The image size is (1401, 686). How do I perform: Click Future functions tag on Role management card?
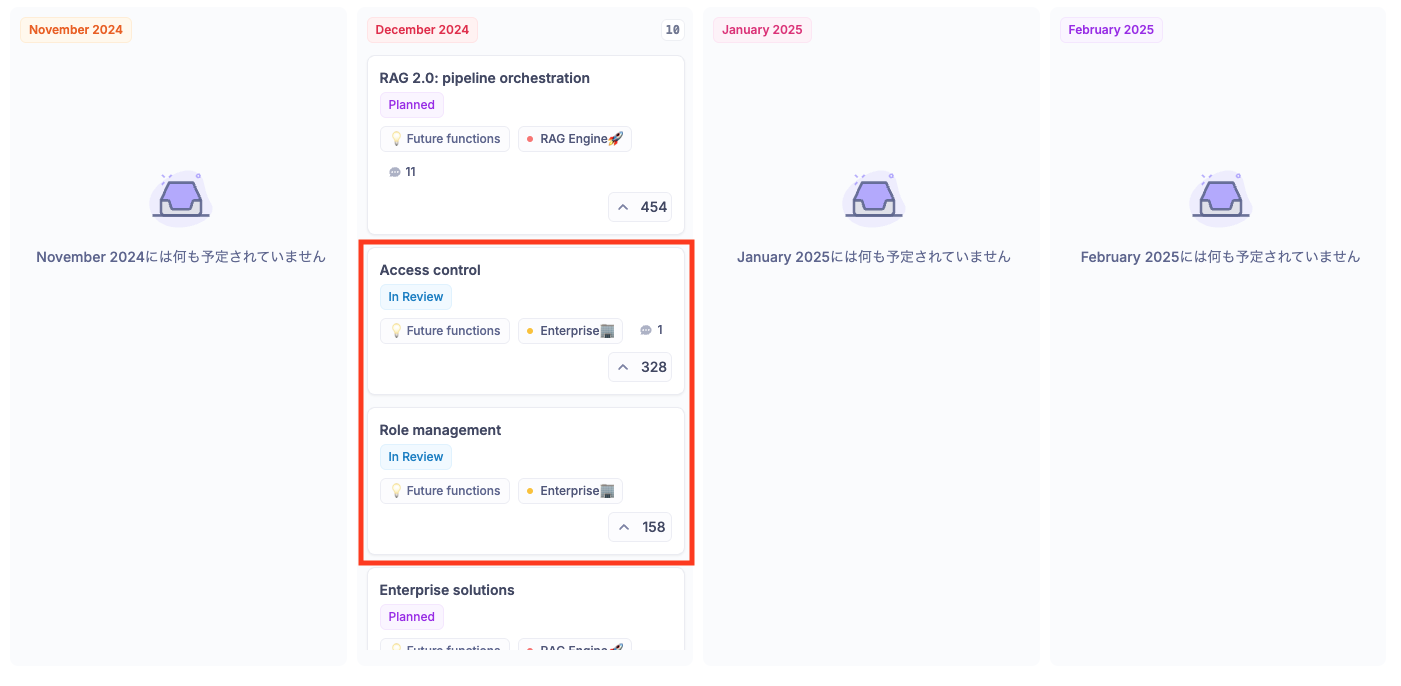coord(445,491)
